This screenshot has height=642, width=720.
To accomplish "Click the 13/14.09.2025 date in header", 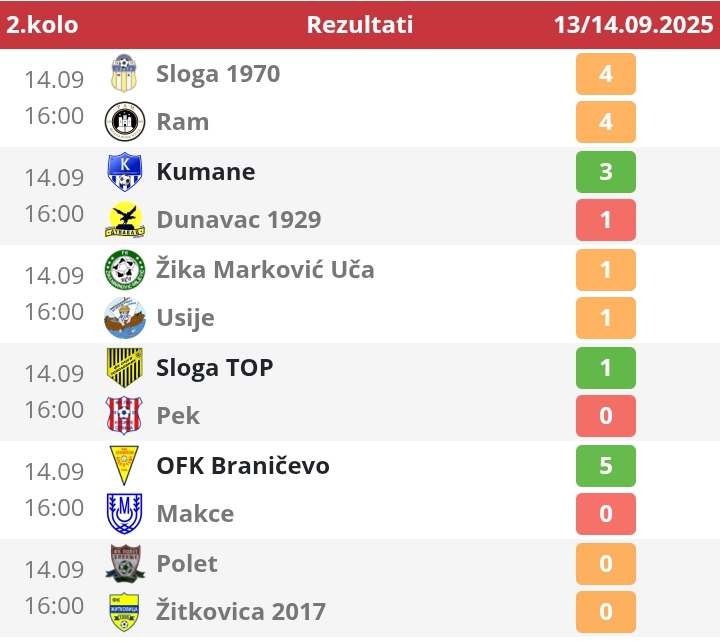I will [633, 25].
